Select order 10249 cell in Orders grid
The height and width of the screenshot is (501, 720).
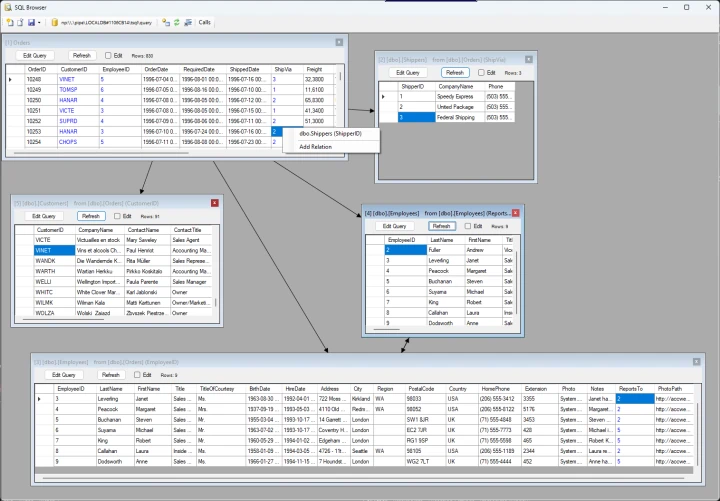[x=41, y=90]
